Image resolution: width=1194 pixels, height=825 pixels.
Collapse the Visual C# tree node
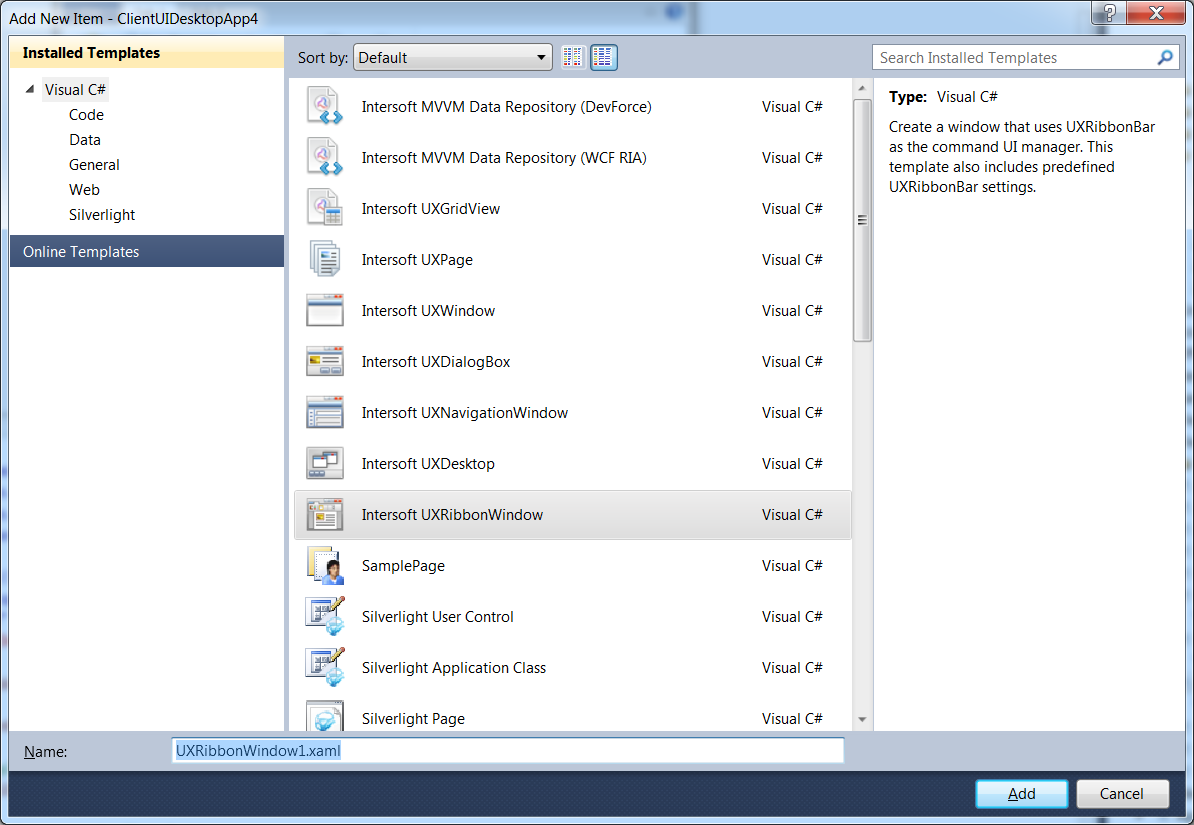click(30, 89)
